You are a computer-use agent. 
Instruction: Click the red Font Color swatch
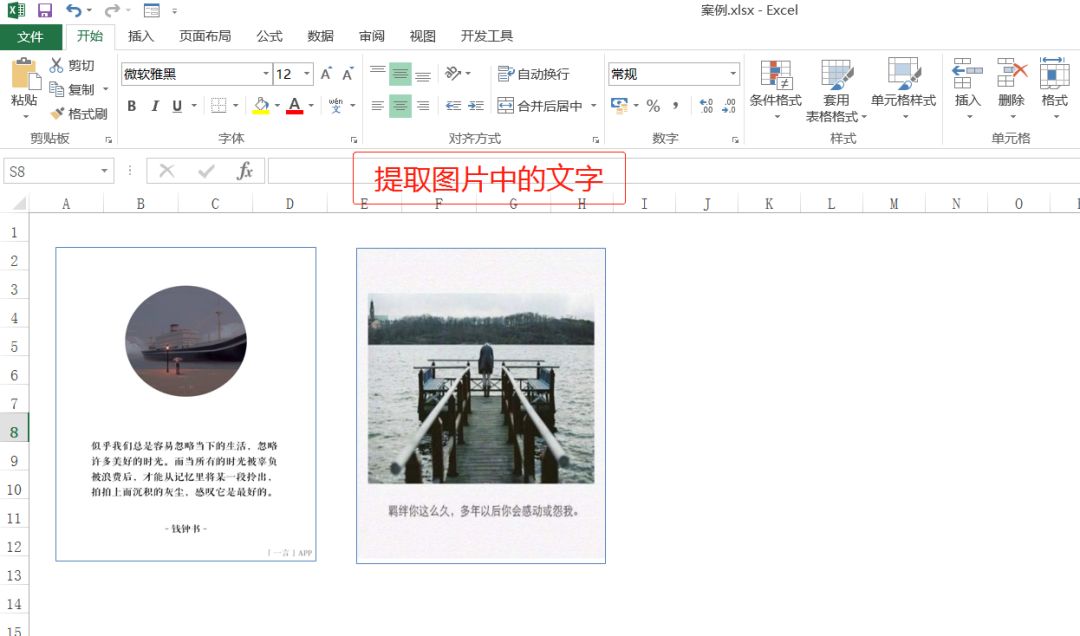tap(296, 111)
